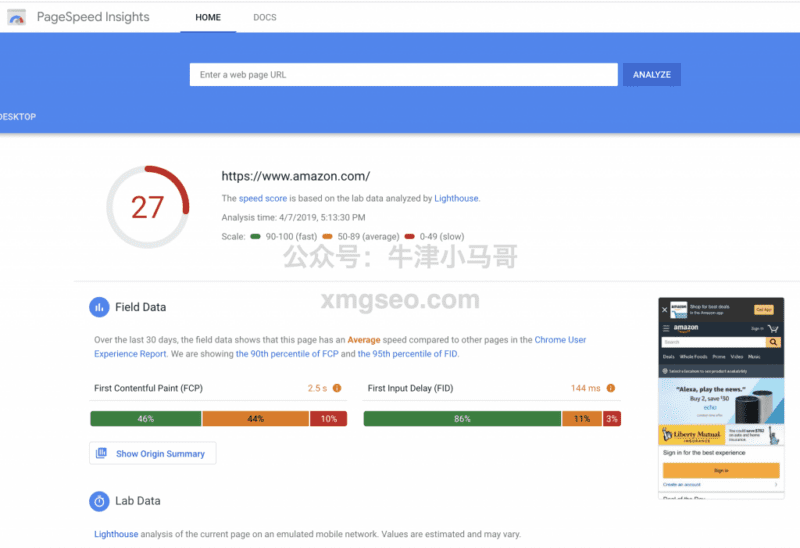
Task: Follow the Lighthouse link beside analyzed by
Action: 456,199
